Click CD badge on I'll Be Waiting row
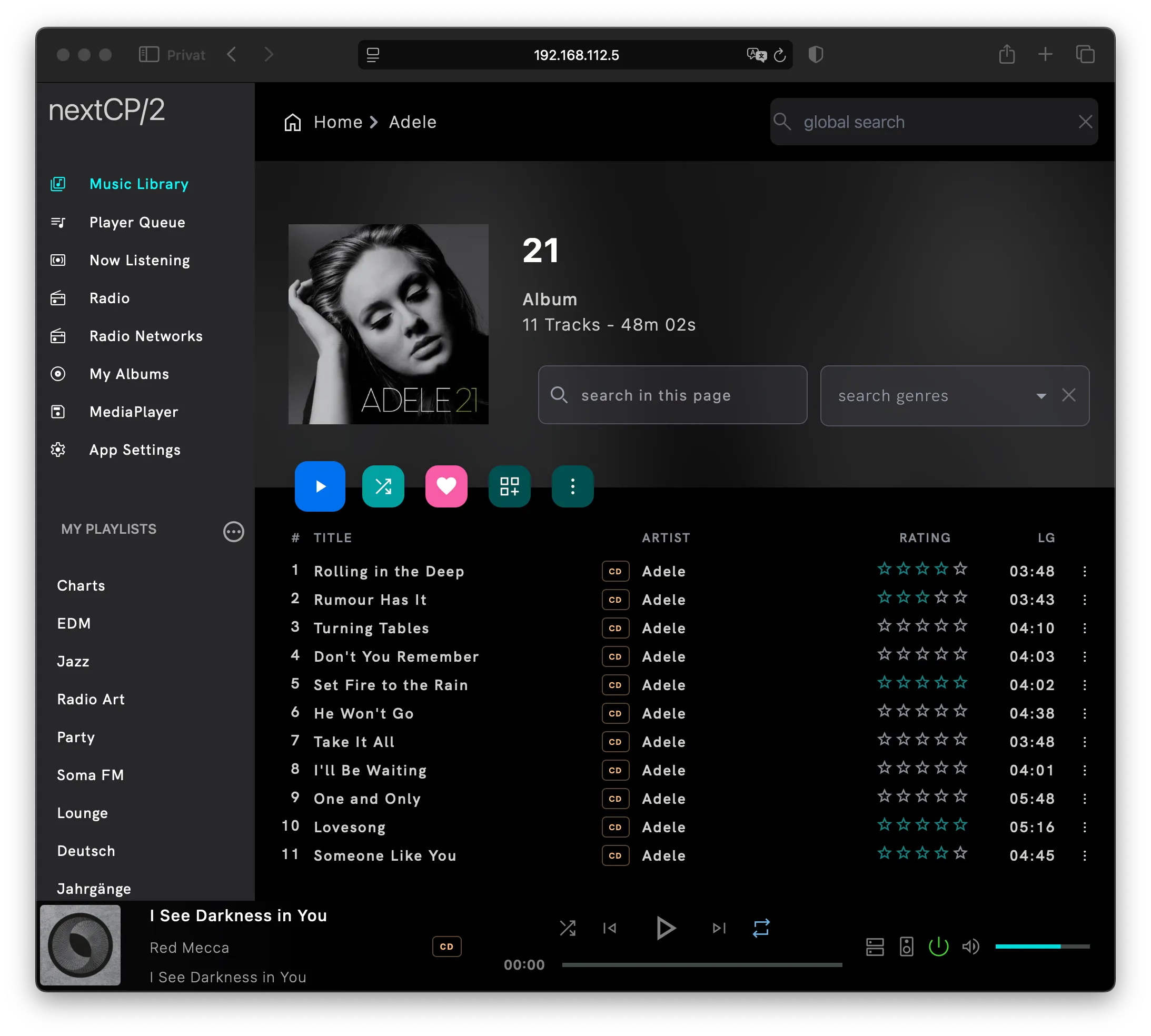Screen dimensions: 1151x1036 [616, 770]
